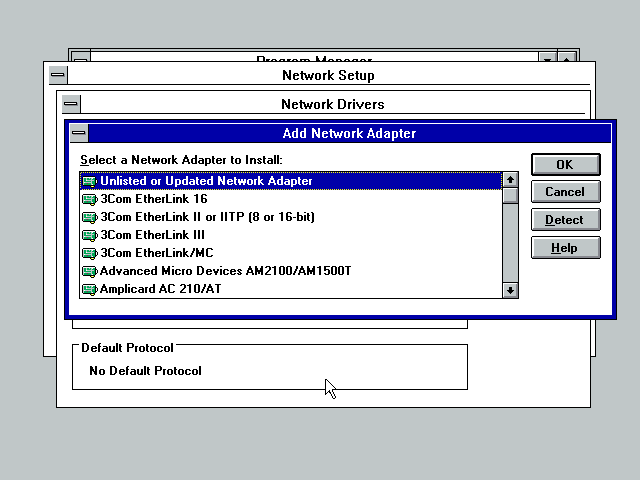This screenshot has height=480, width=640.
Task: Choose Advanced Micro Devices AM2100/AM1500T
Action: [291, 271]
